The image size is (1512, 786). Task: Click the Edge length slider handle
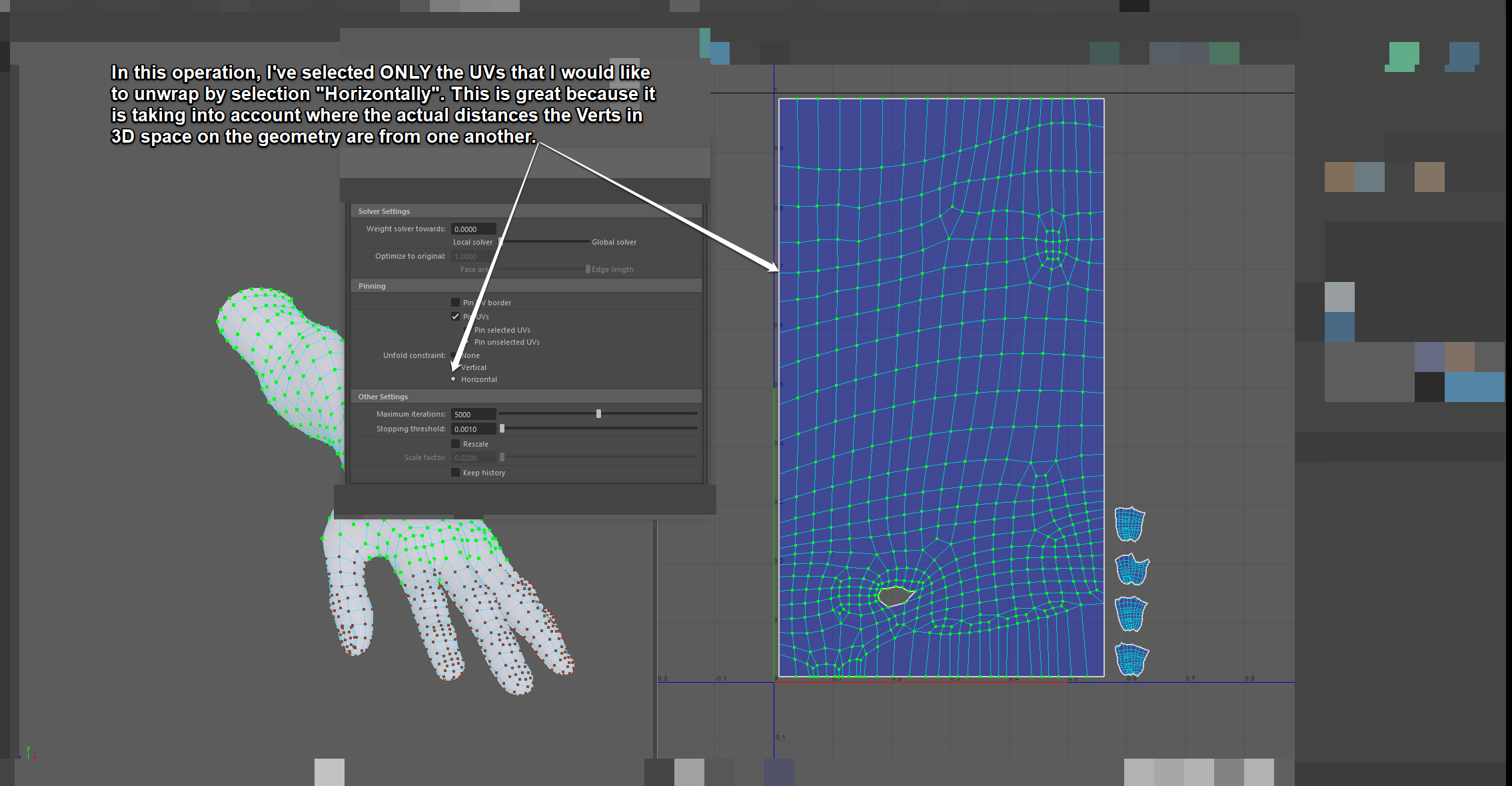pos(588,269)
